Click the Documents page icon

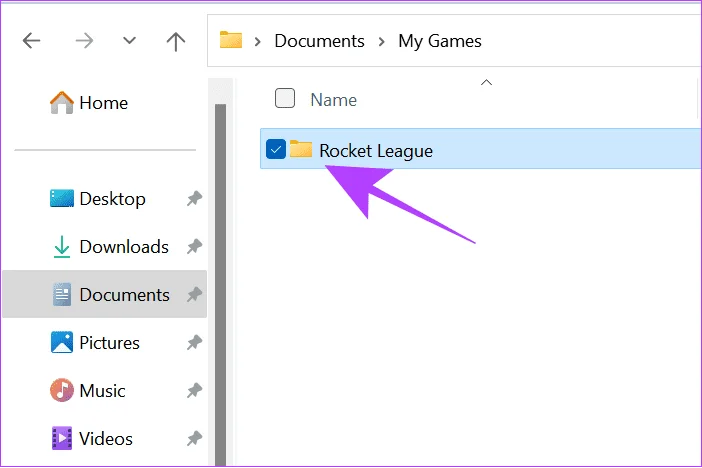coord(62,294)
